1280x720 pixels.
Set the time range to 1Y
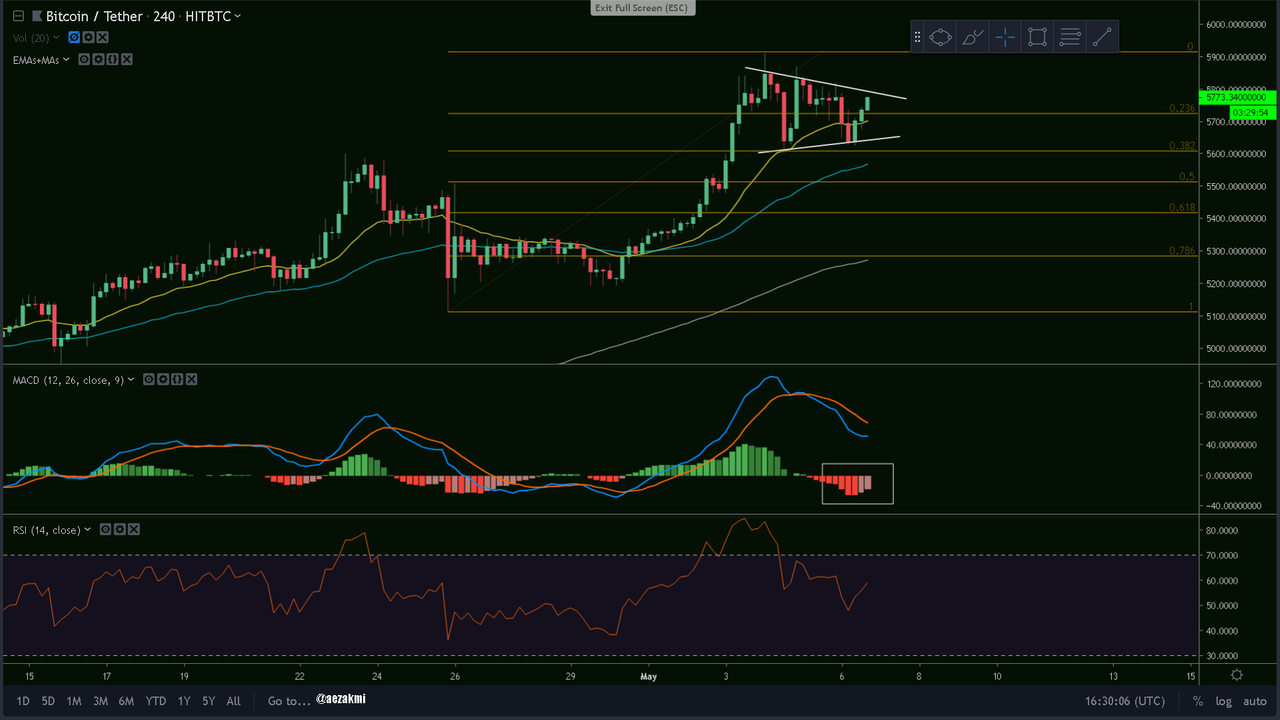point(184,701)
